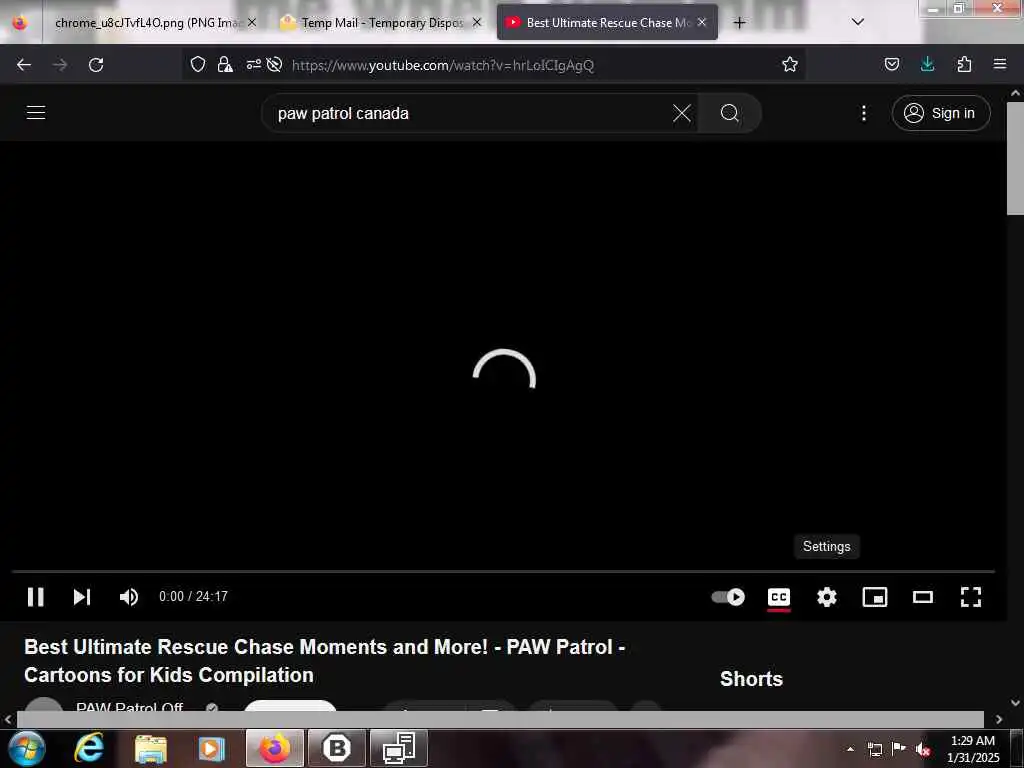Open site permissions icon in address bar

click(253, 64)
